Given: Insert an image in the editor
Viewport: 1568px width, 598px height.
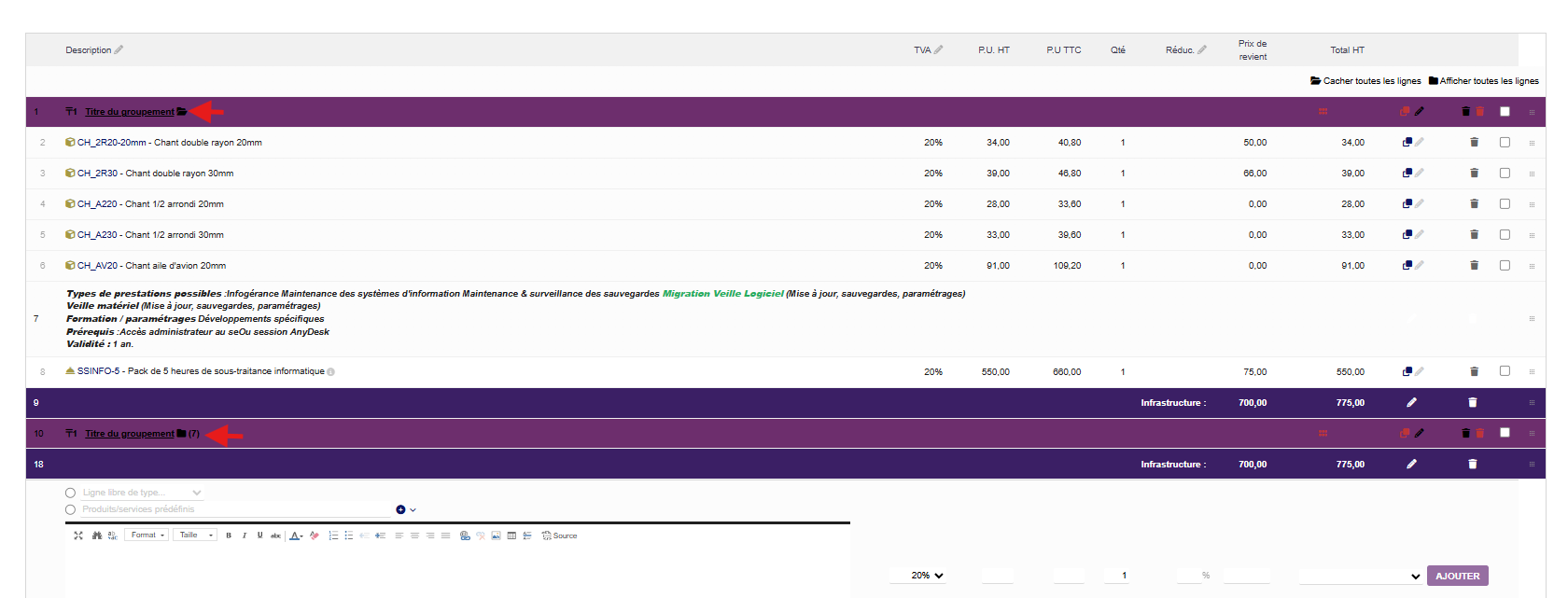Looking at the screenshot, I should 496,535.
